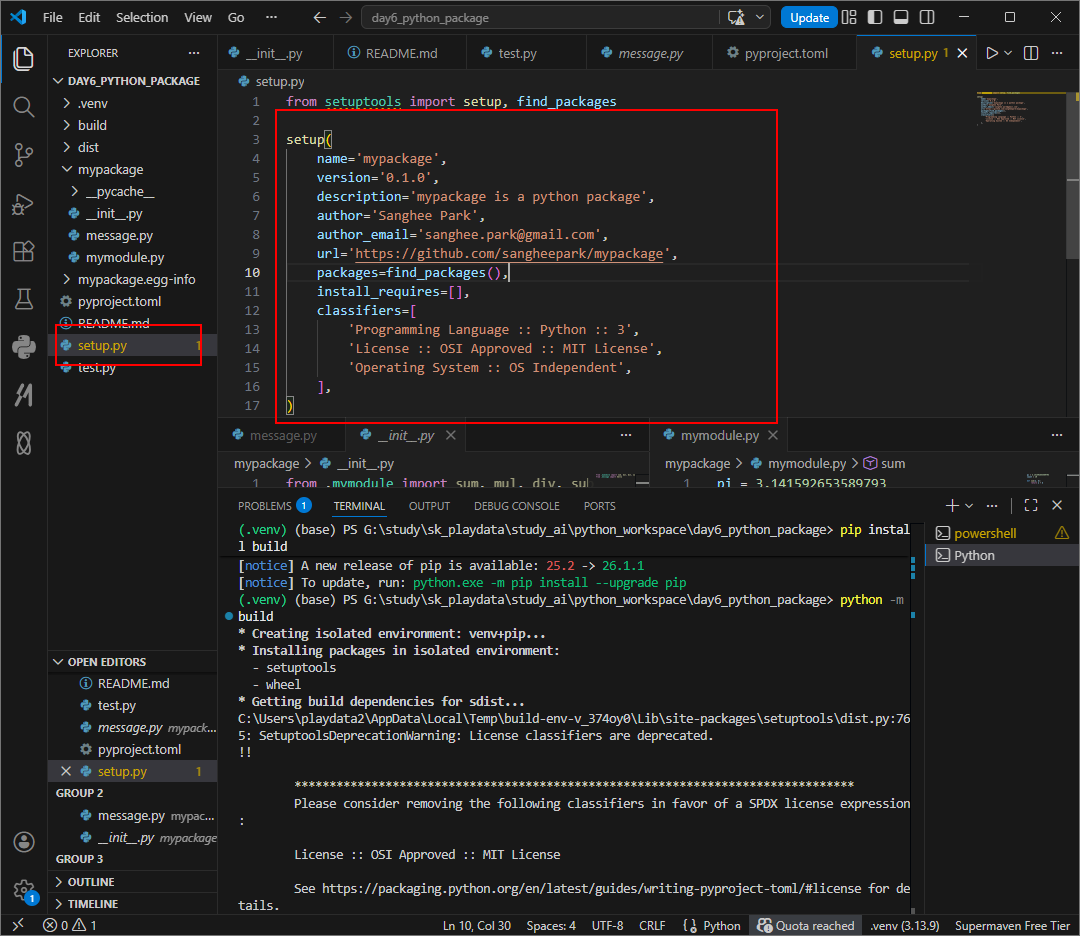Switch to the PORTS panel tab
This screenshot has height=936, width=1080.
(x=599, y=506)
